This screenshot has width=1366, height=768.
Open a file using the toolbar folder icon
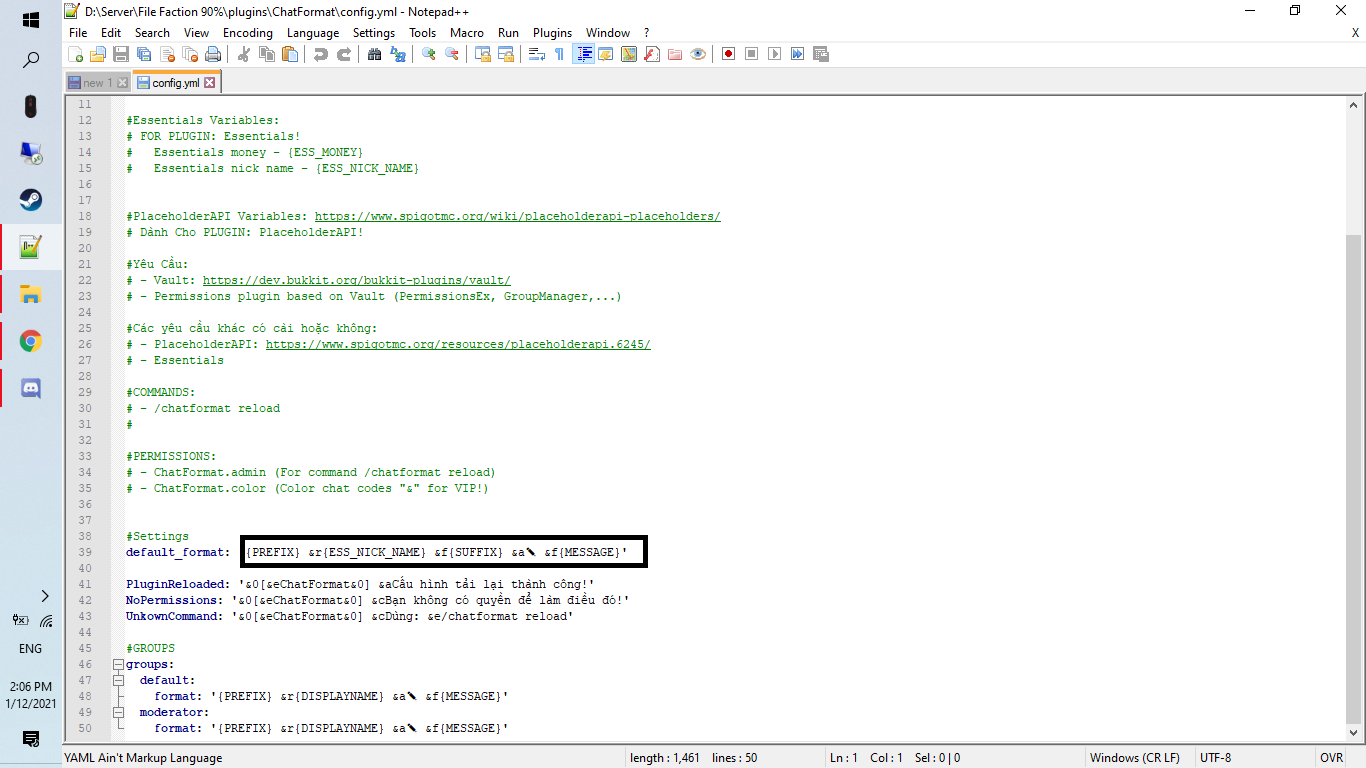[x=98, y=54]
